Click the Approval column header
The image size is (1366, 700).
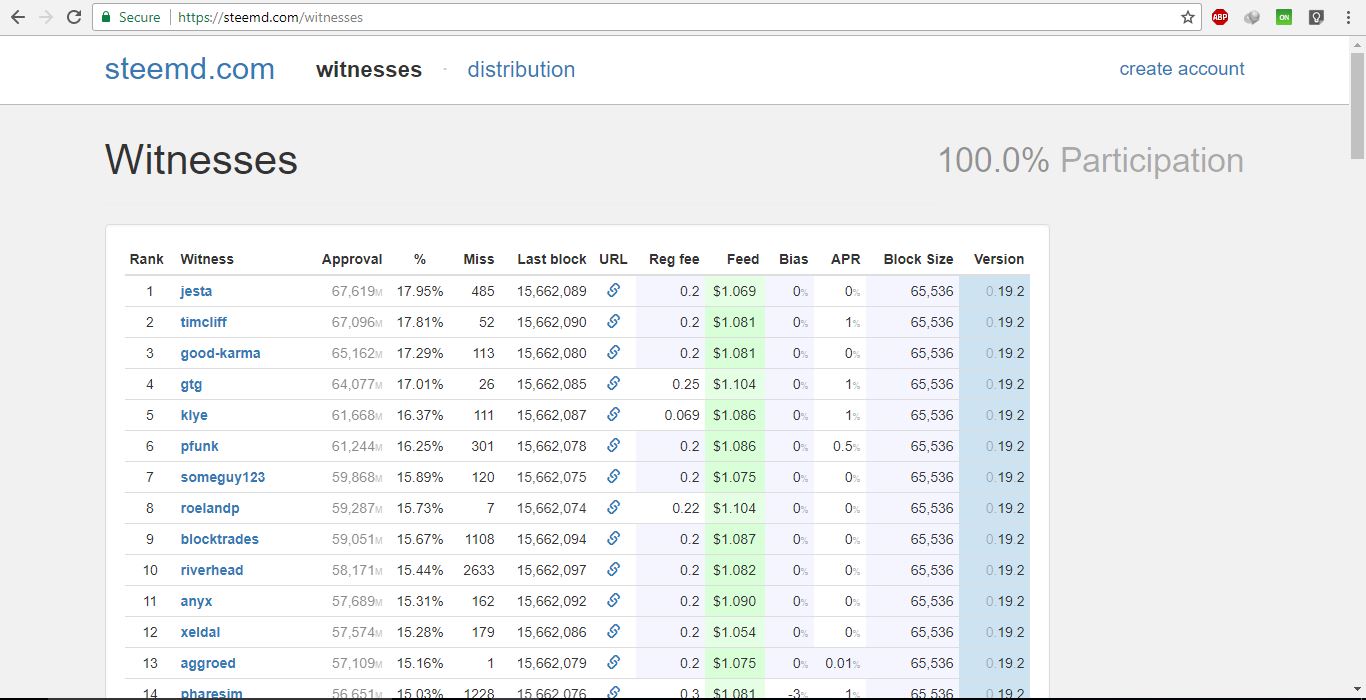point(352,259)
